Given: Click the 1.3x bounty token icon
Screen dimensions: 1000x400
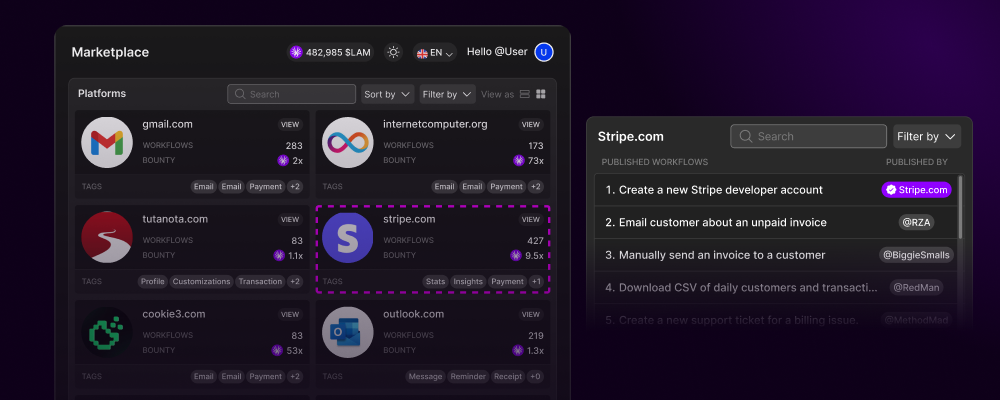Looking at the screenshot, I should (x=518, y=350).
